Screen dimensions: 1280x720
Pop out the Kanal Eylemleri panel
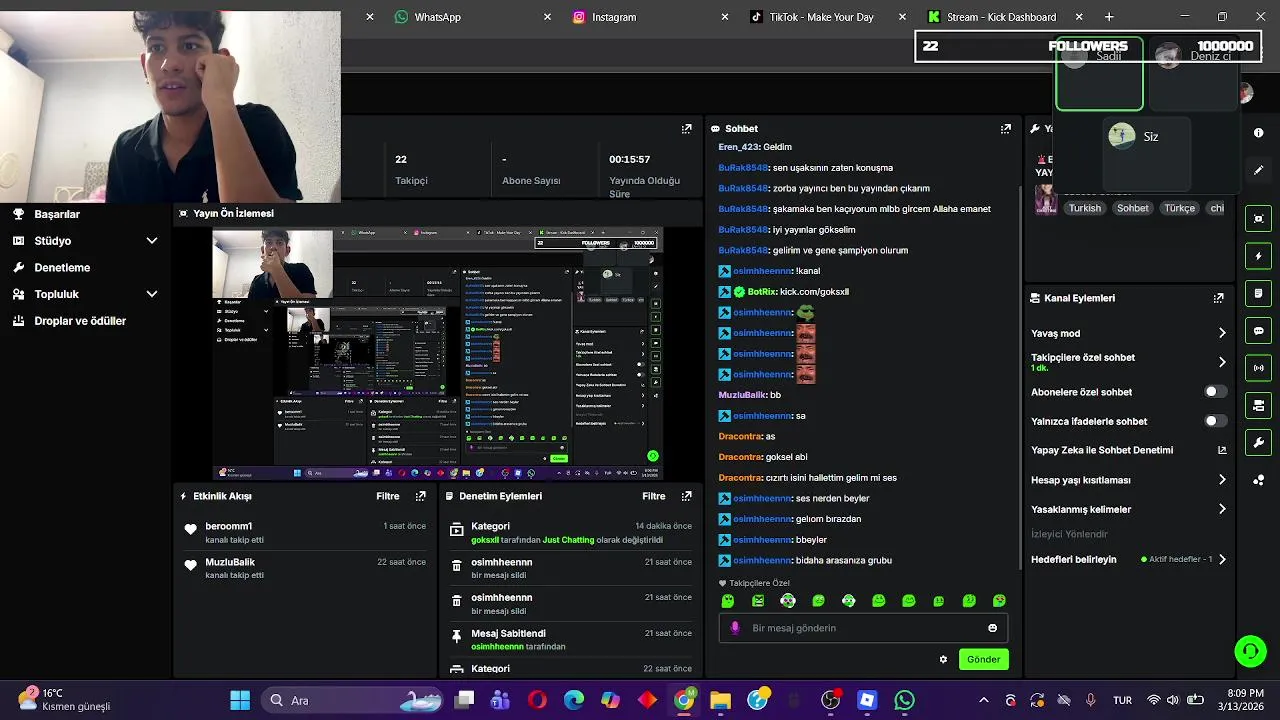(1218, 298)
